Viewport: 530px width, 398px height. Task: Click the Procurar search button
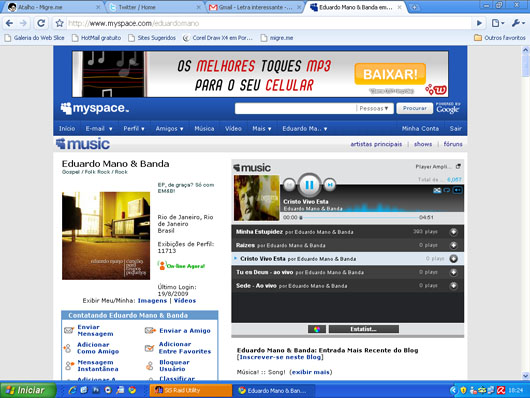(414, 108)
